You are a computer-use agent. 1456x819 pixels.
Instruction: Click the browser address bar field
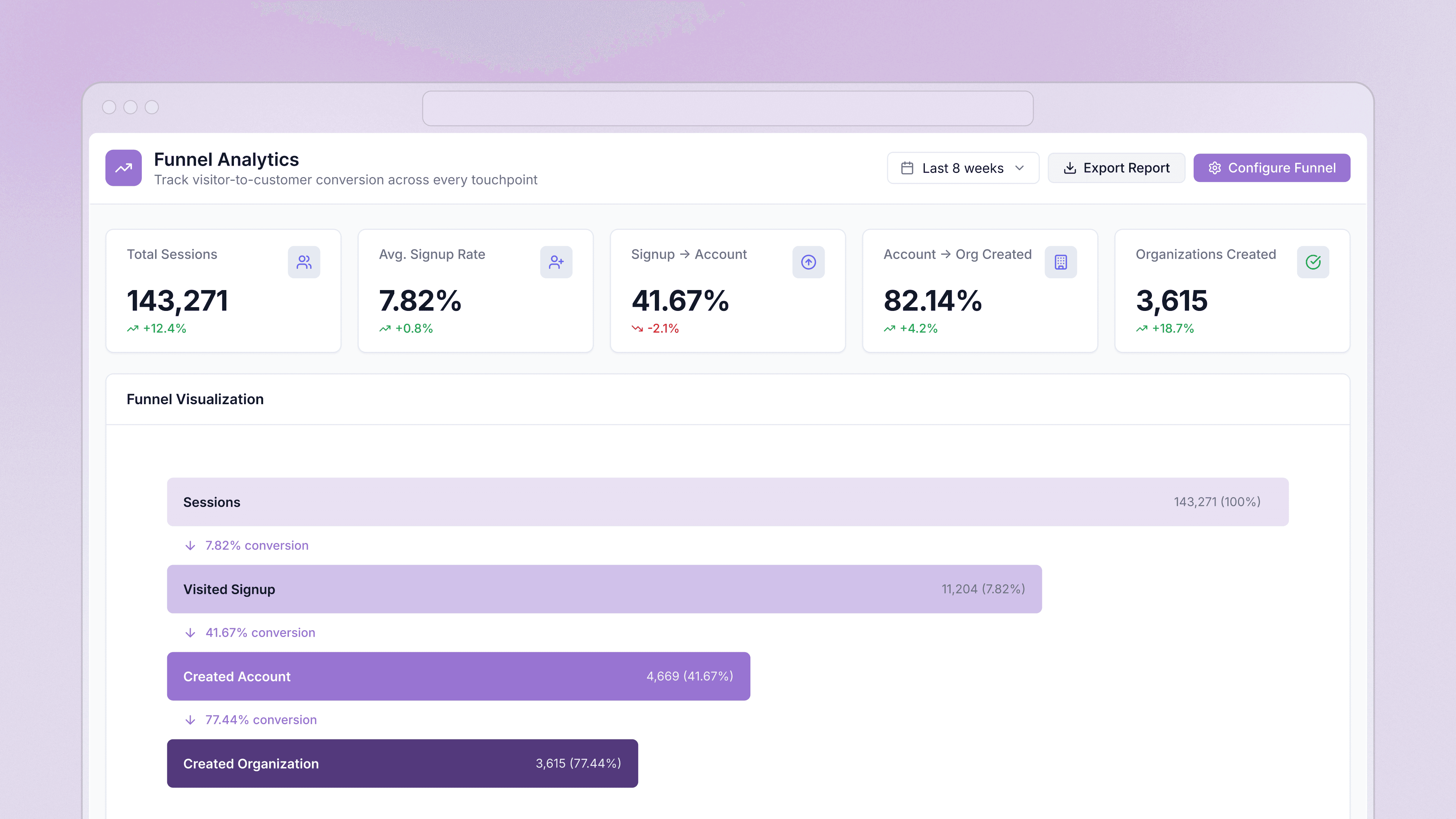728,108
